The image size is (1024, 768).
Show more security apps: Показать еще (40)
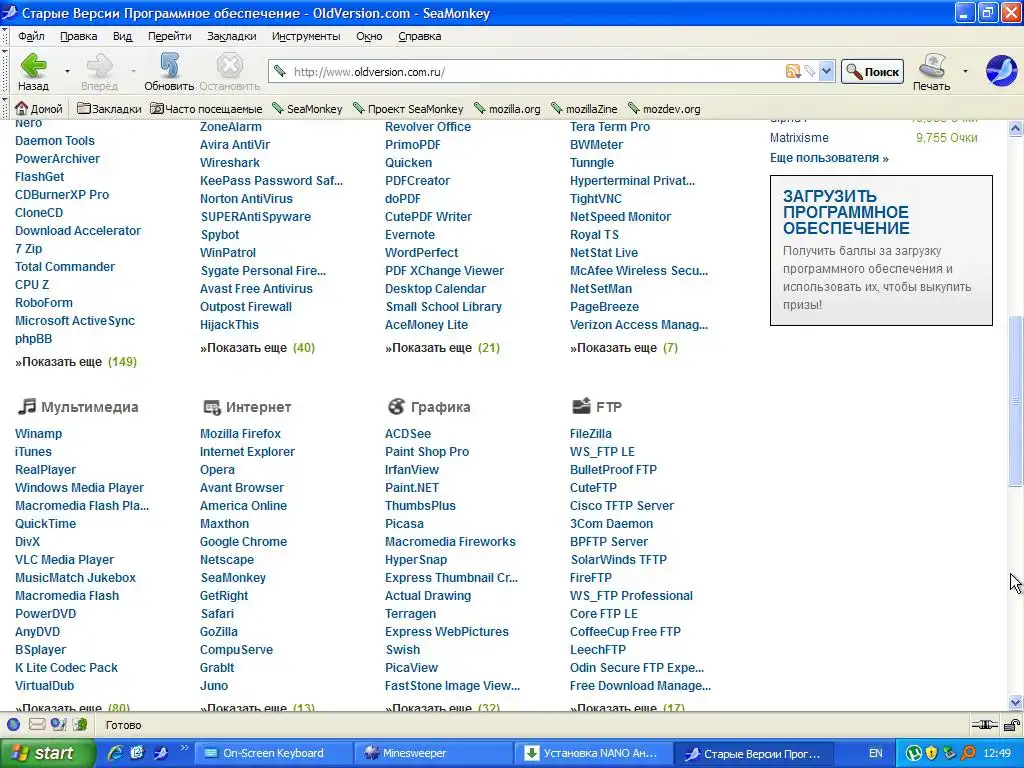[x=257, y=347]
